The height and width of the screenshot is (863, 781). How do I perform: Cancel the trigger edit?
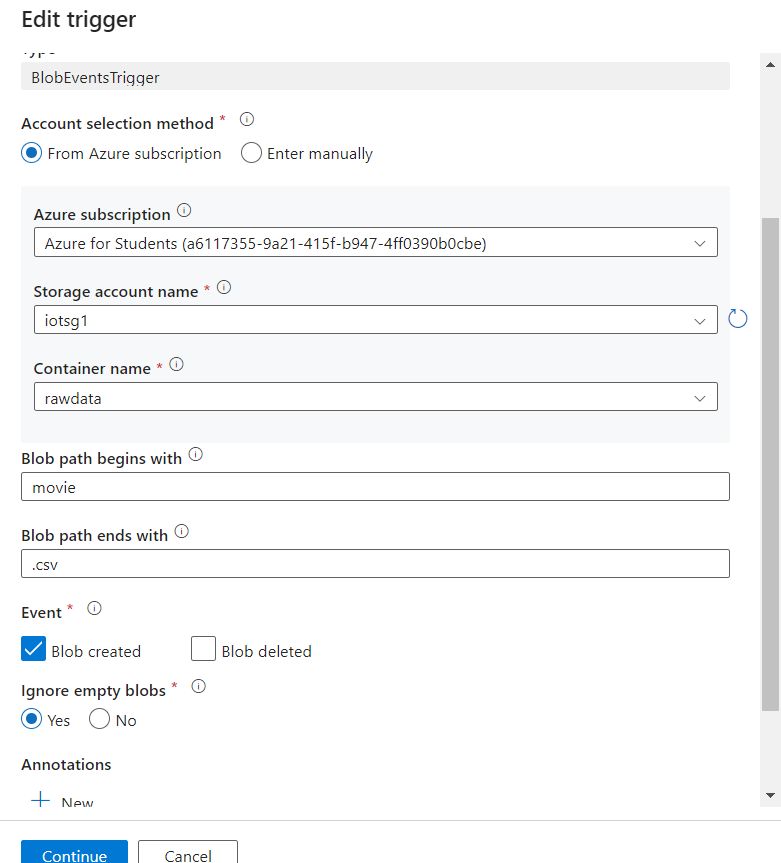point(187,855)
